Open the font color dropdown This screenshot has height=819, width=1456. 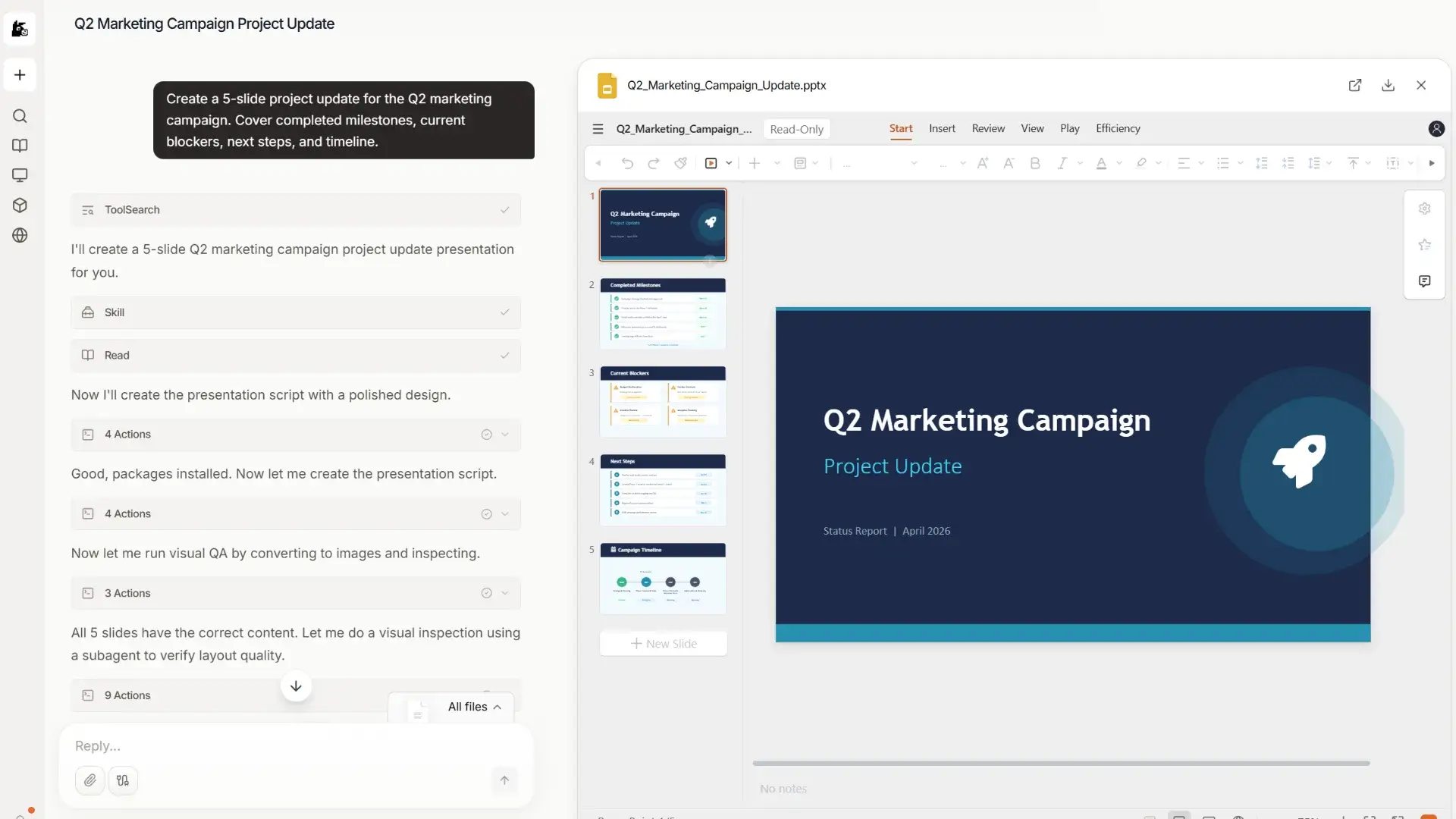point(1120,163)
